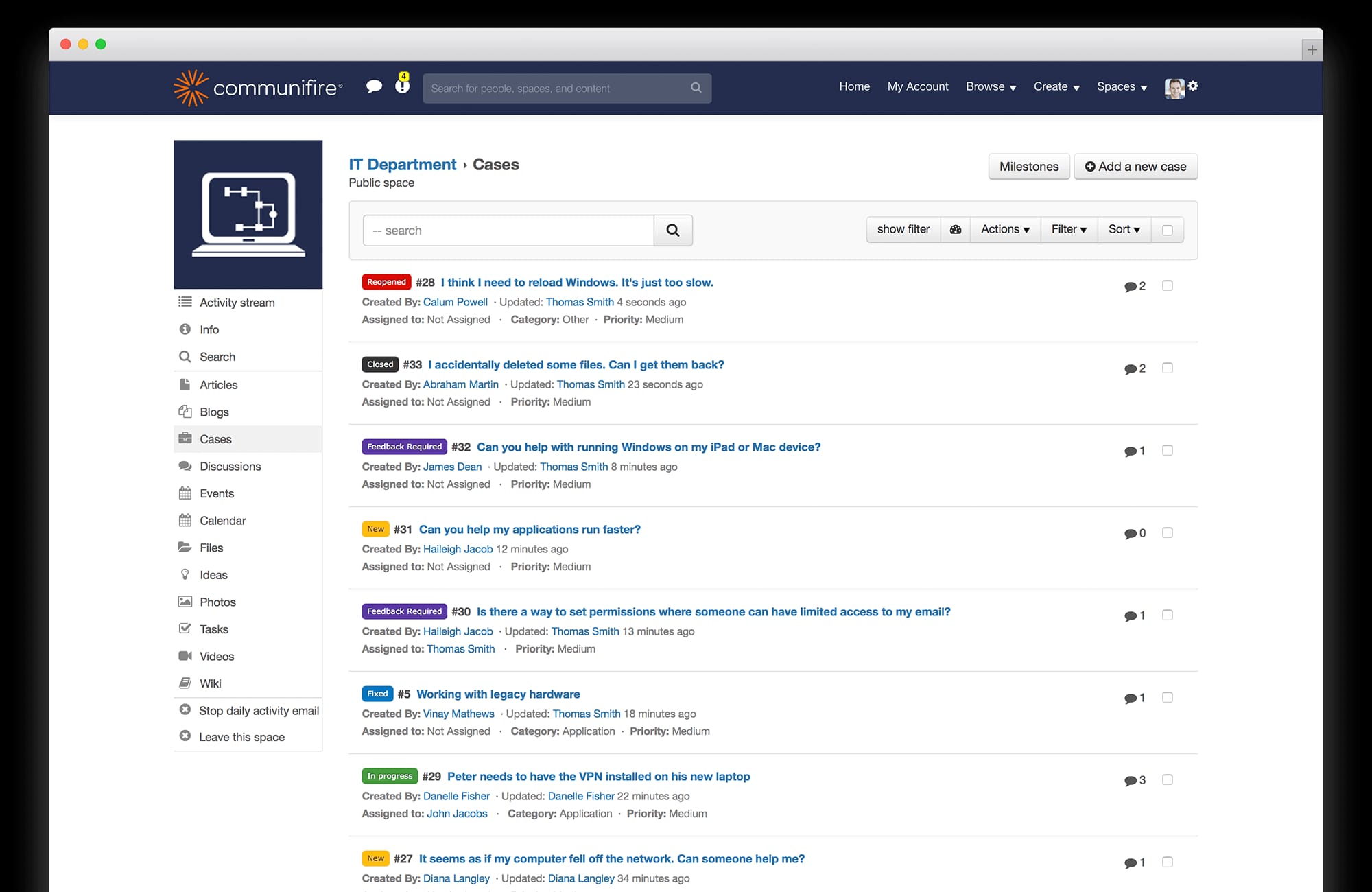Open the IT Department link
The image size is (1372, 892).
click(402, 164)
